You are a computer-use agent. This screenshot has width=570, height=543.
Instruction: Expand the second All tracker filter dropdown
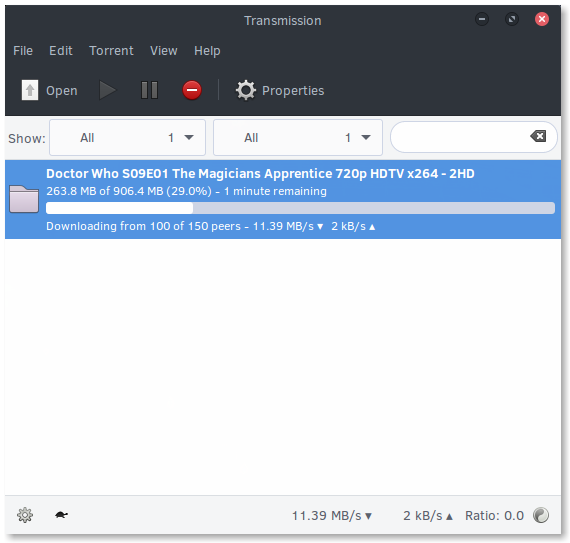pos(298,138)
